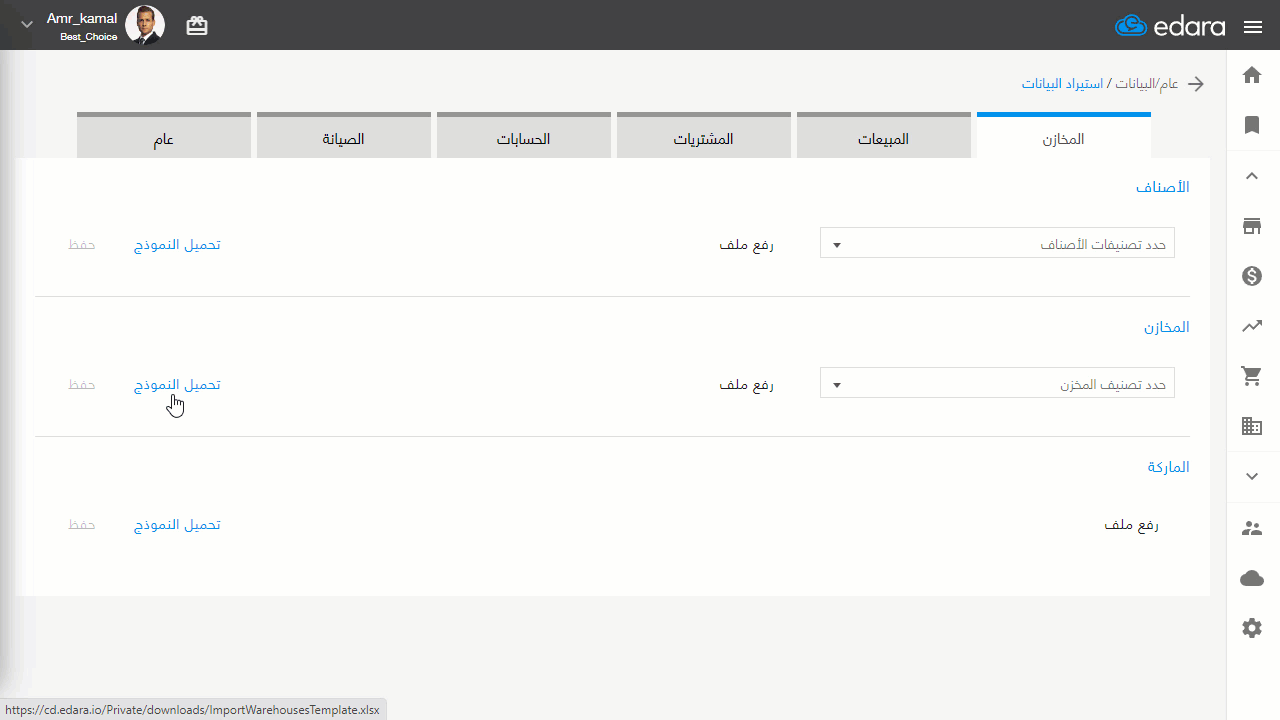Go to the Home sidebar icon
The width and height of the screenshot is (1280, 720).
pos(1252,75)
